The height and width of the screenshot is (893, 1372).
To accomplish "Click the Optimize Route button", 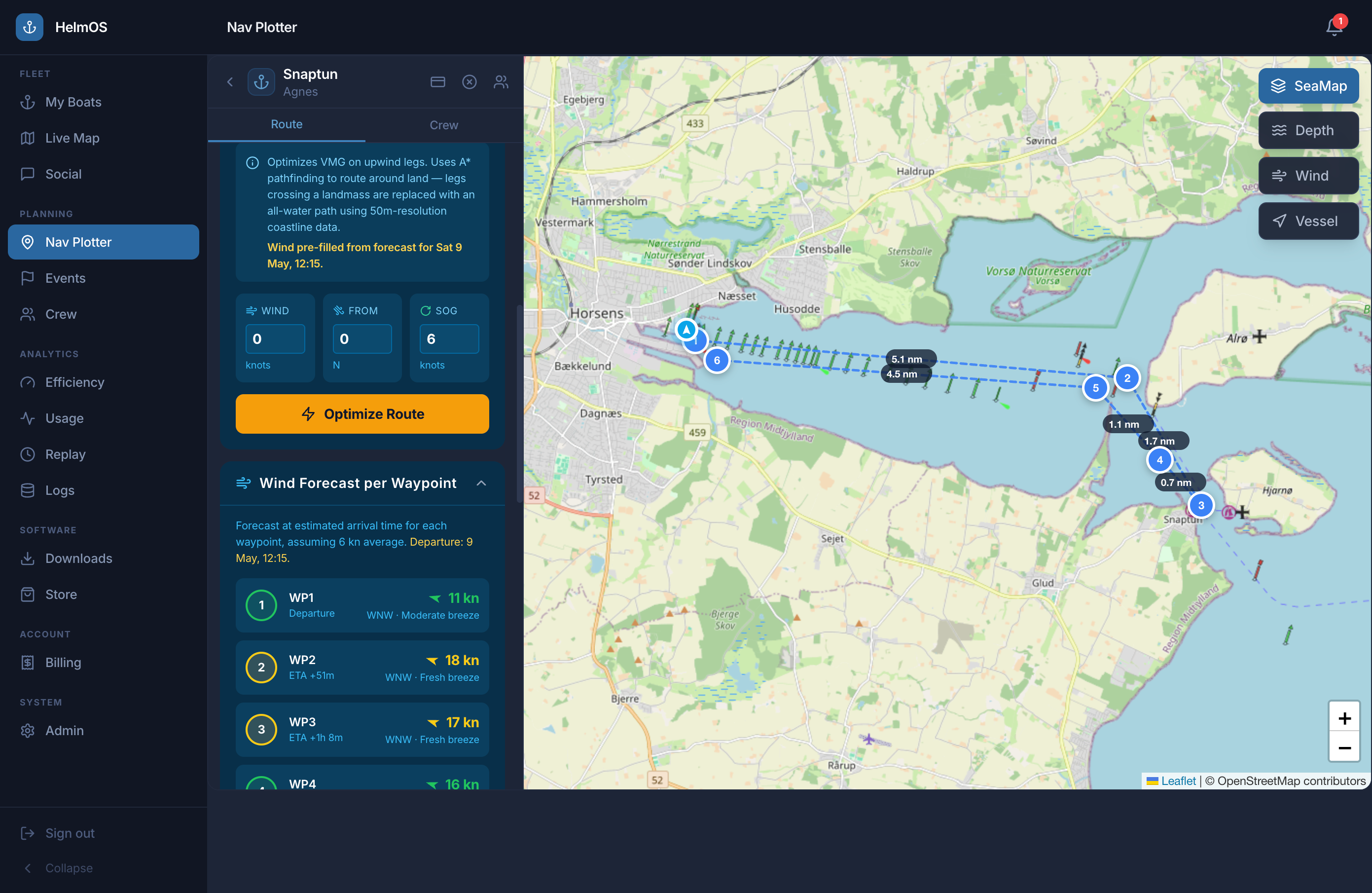I will click(x=362, y=414).
